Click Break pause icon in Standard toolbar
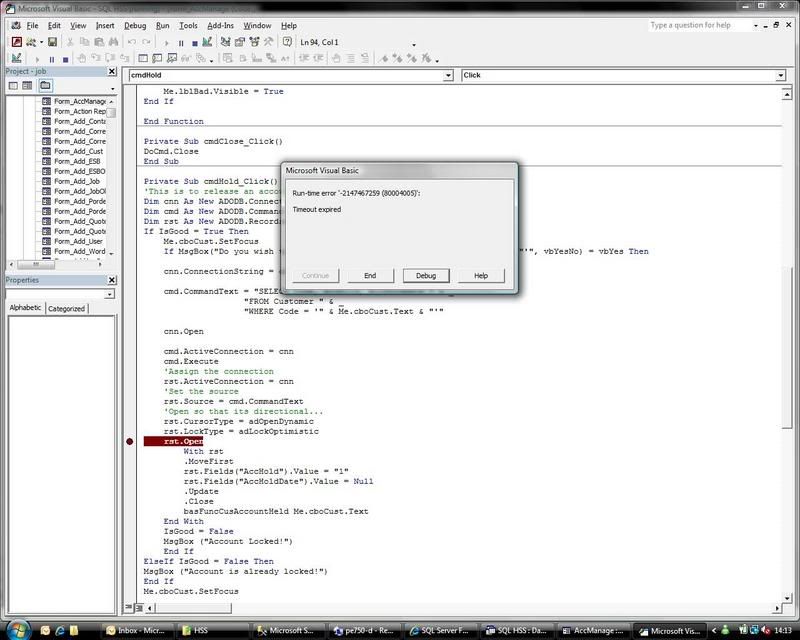 pos(181,43)
